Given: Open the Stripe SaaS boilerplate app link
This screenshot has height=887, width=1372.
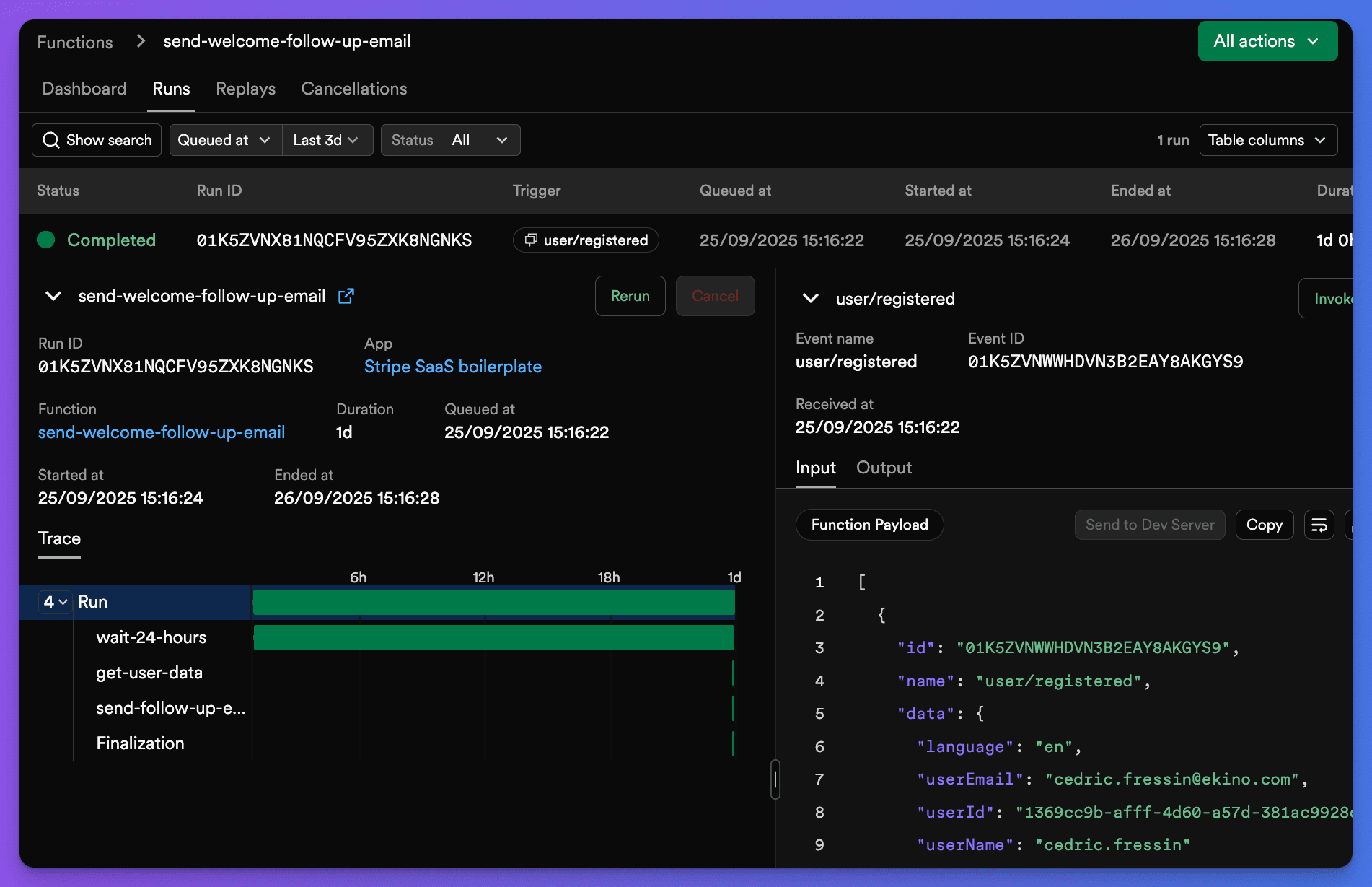Looking at the screenshot, I should 453,367.
